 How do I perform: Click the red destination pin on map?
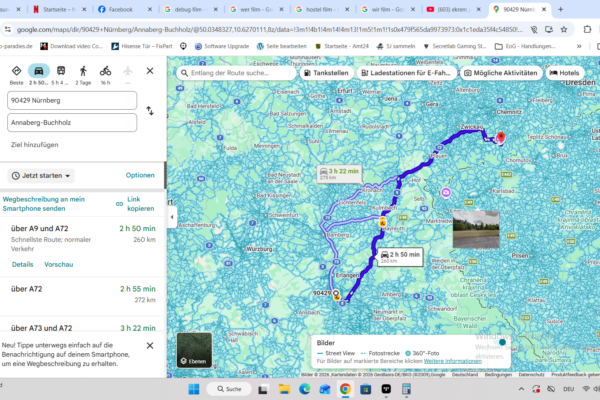(x=501, y=137)
